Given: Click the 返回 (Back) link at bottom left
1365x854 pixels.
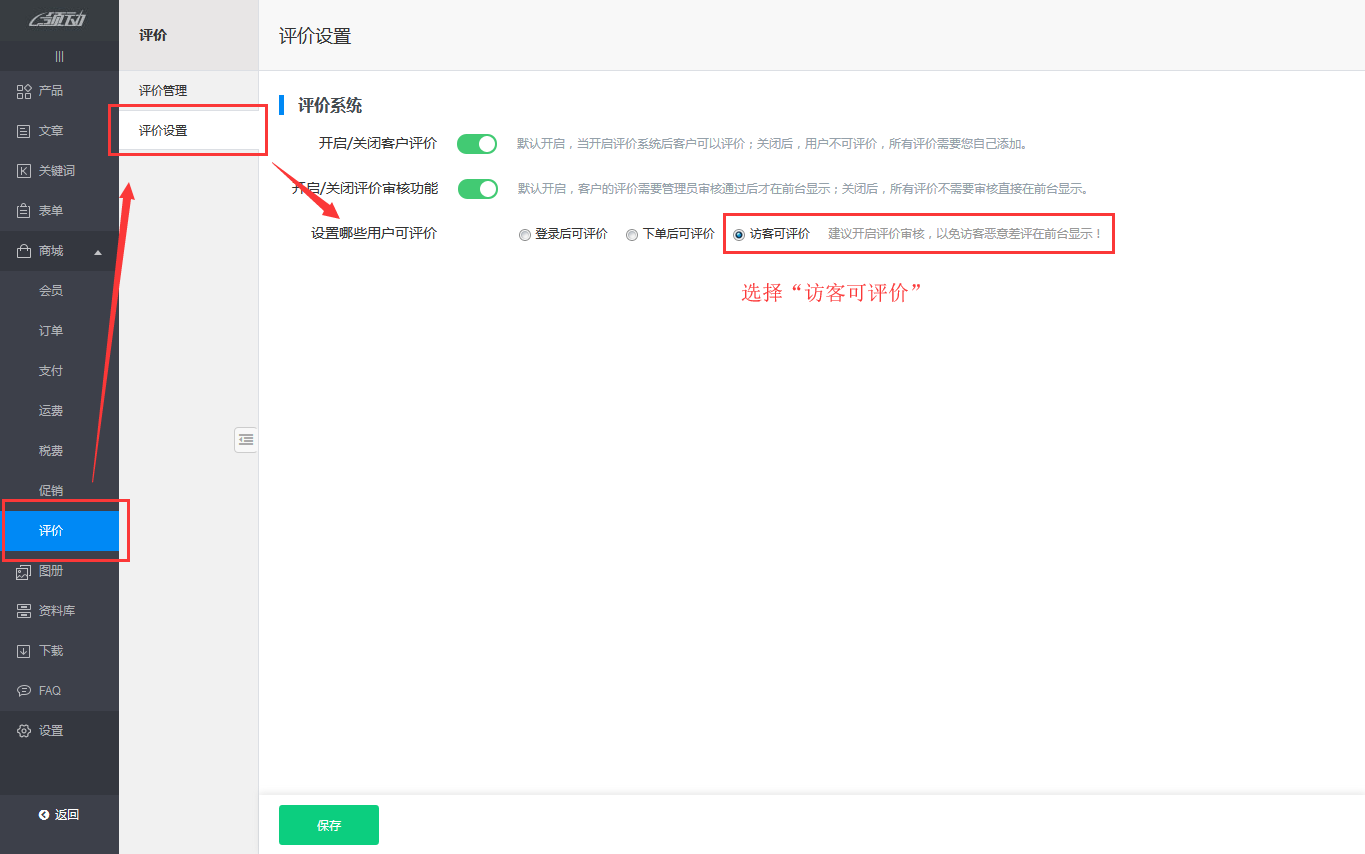Looking at the screenshot, I should tap(58, 814).
